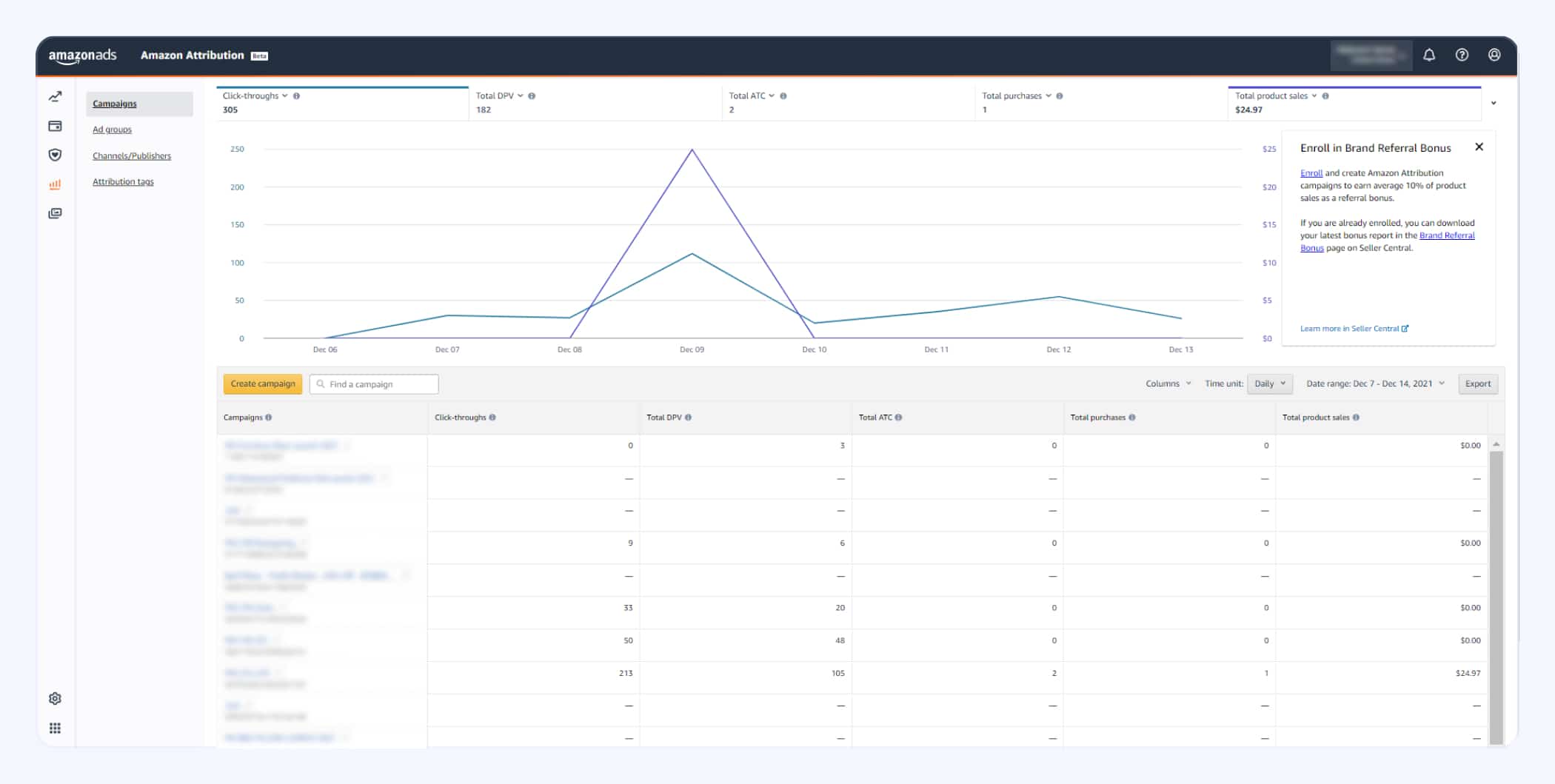Open the help question mark icon
The height and width of the screenshot is (784, 1555).
[x=1462, y=55]
